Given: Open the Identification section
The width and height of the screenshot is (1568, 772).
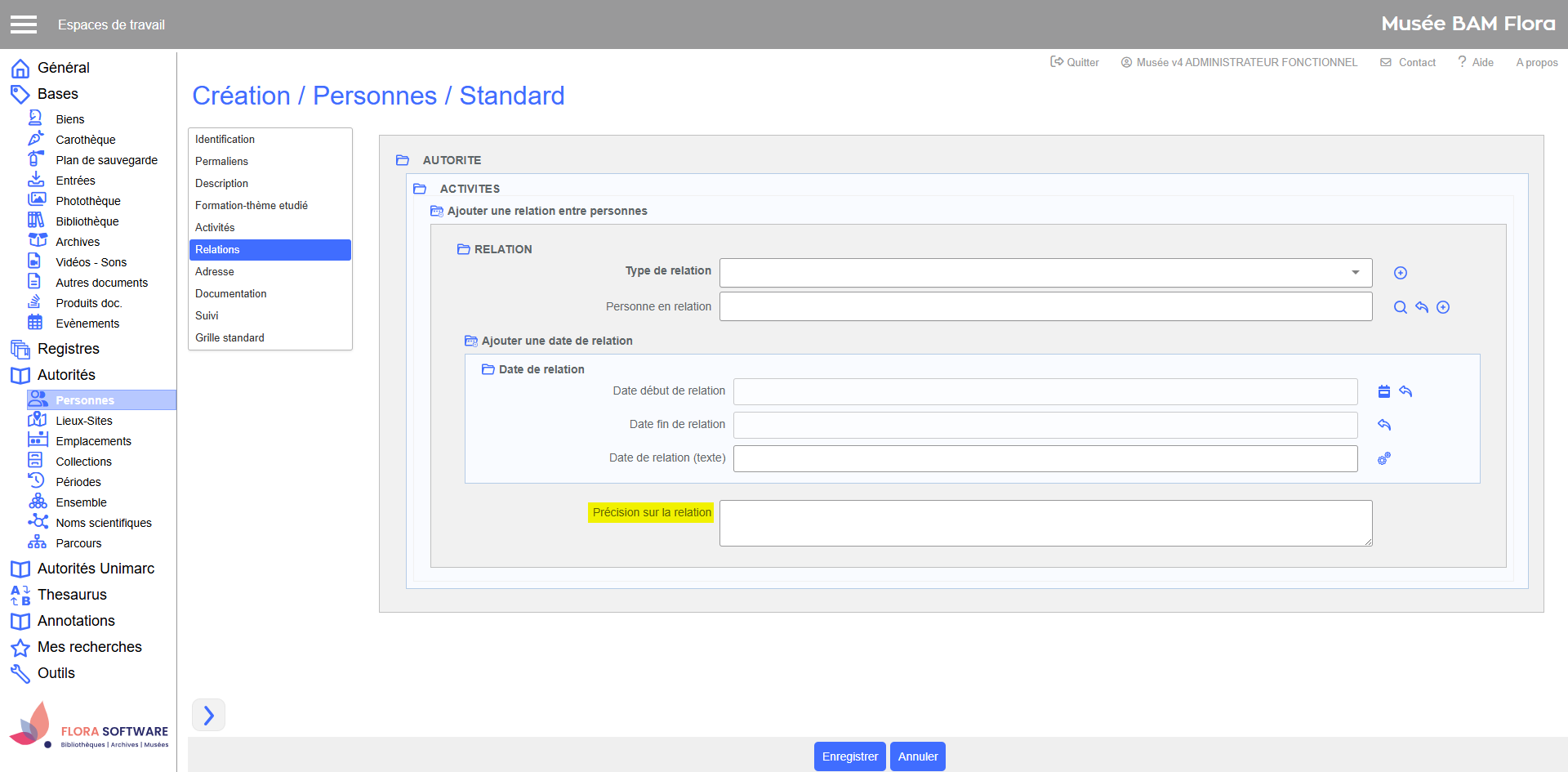Looking at the screenshot, I should (225, 140).
